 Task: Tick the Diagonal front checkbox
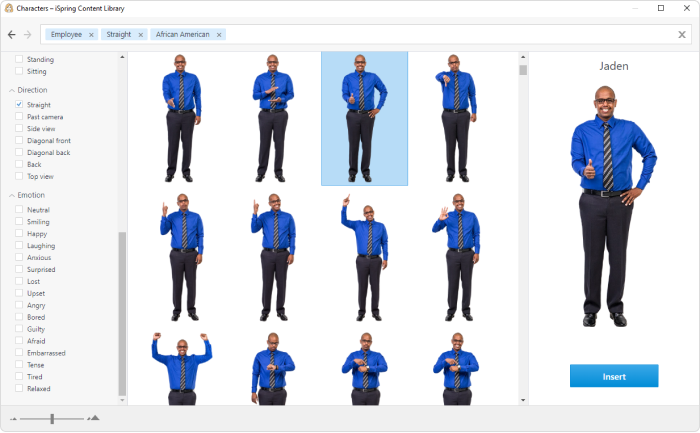point(19,140)
